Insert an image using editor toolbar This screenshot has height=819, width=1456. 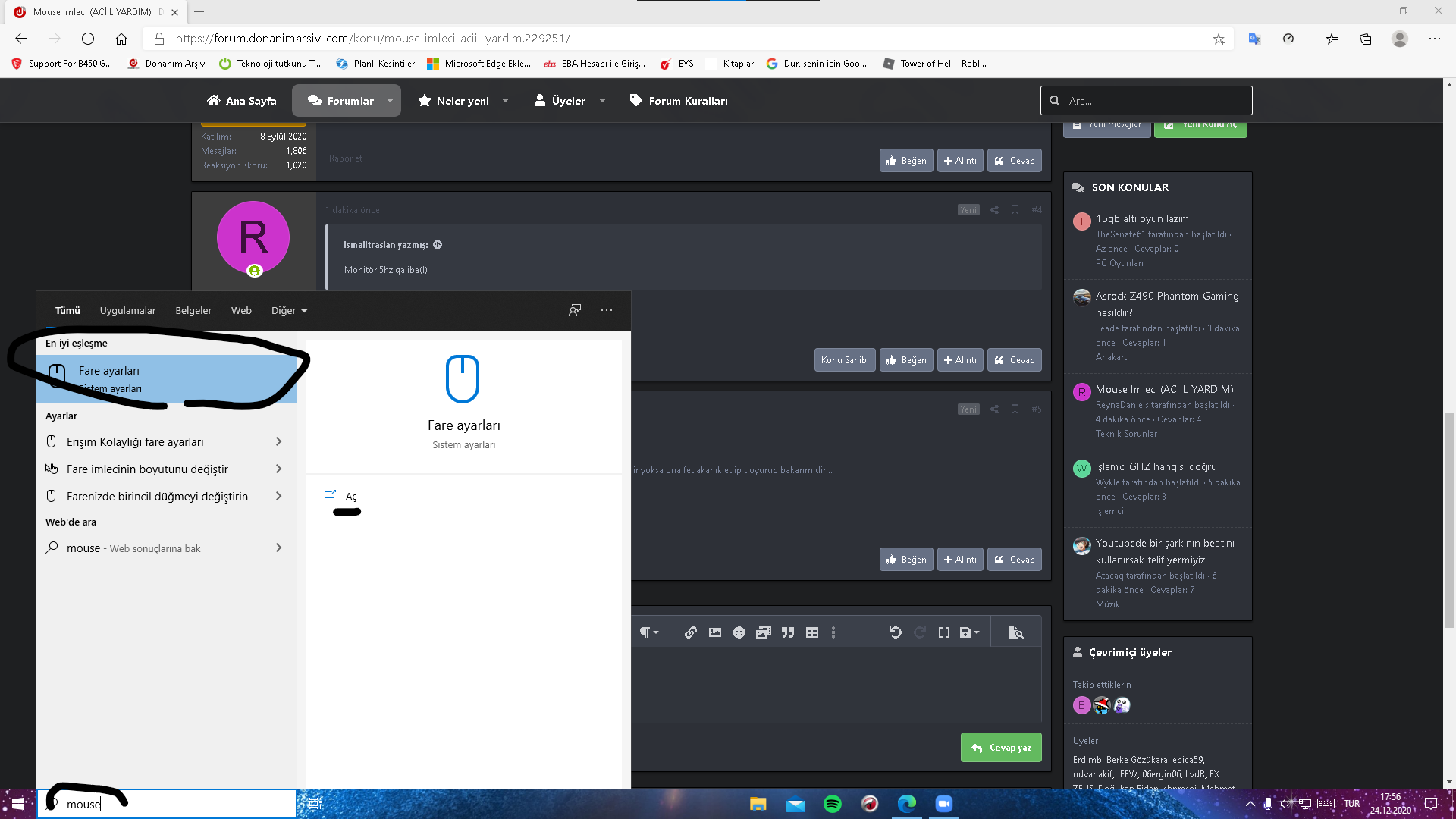click(x=714, y=632)
